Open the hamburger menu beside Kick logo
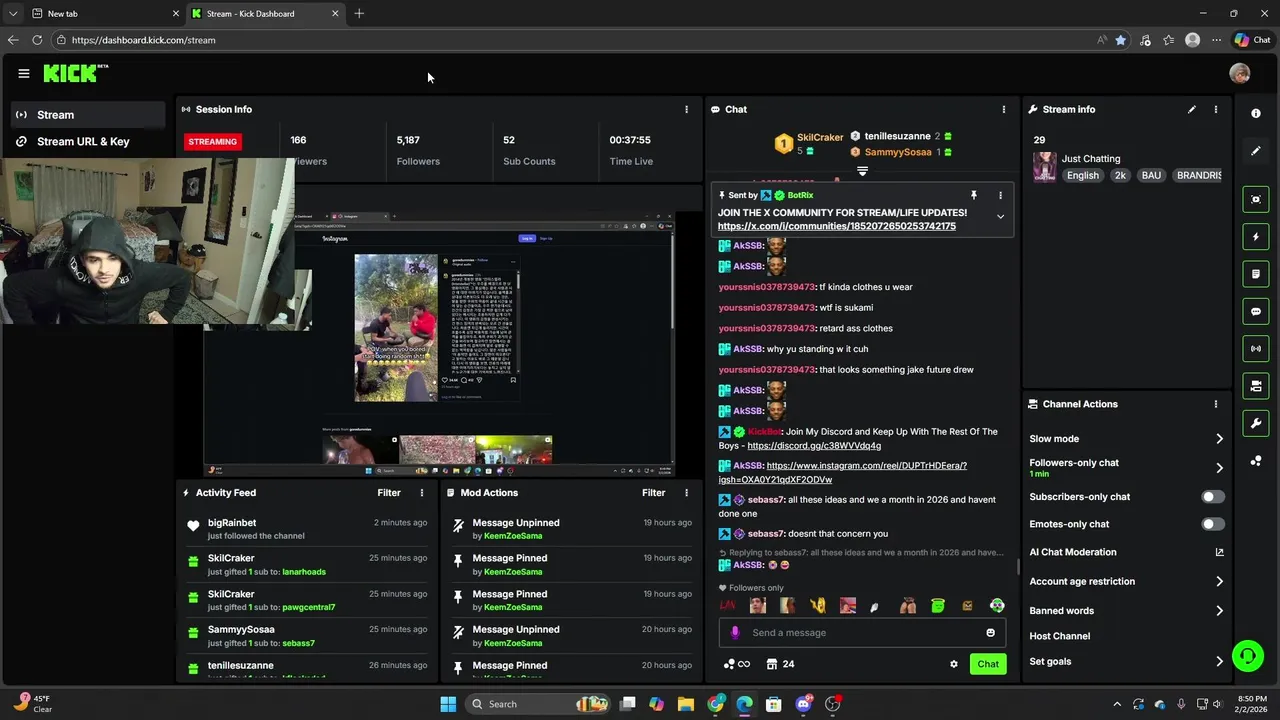The width and height of the screenshot is (1280, 720). 24,73
